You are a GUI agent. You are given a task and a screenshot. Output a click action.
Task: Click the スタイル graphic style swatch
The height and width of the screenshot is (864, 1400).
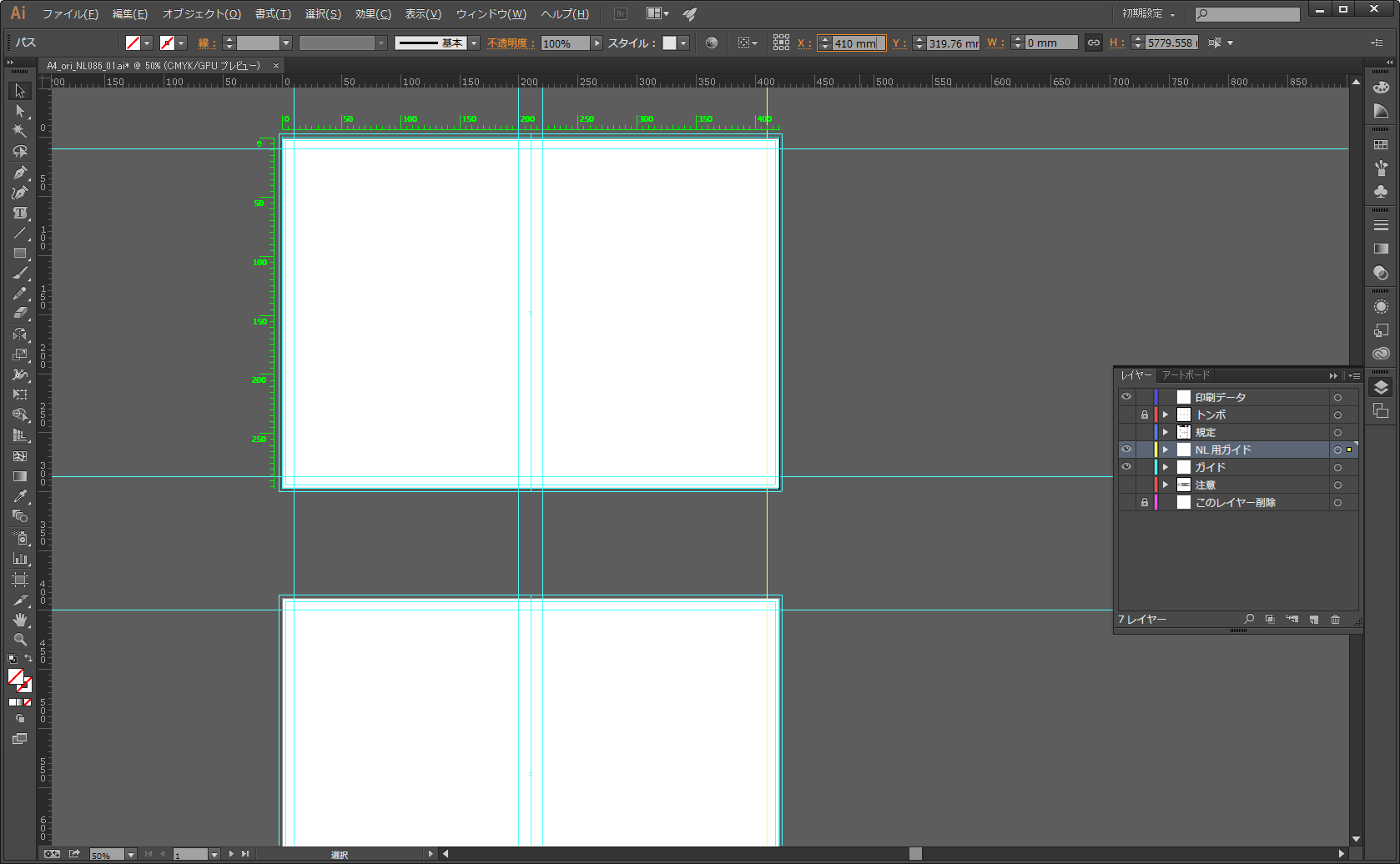pos(669,43)
